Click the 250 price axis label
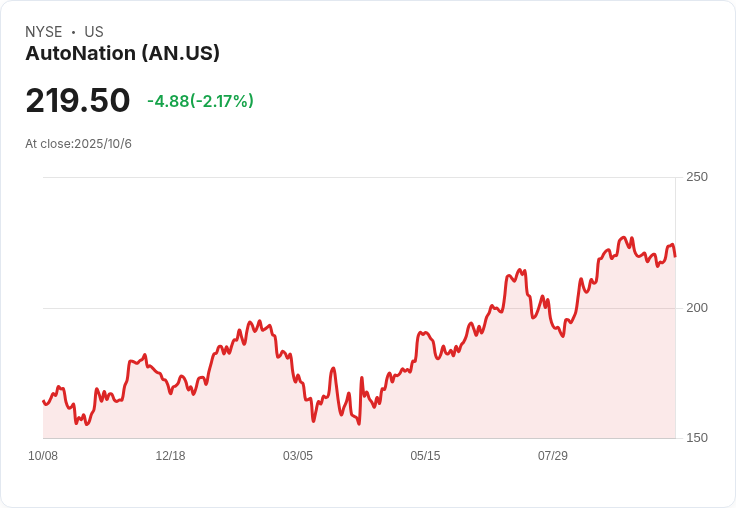Screen dimensions: 736x508 (697, 177)
